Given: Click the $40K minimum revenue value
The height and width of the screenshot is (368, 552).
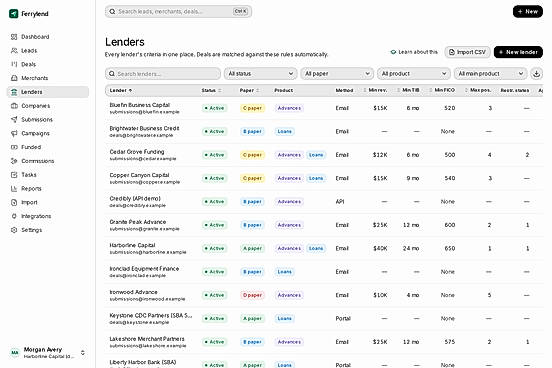Looking at the screenshot, I should tap(380, 249).
